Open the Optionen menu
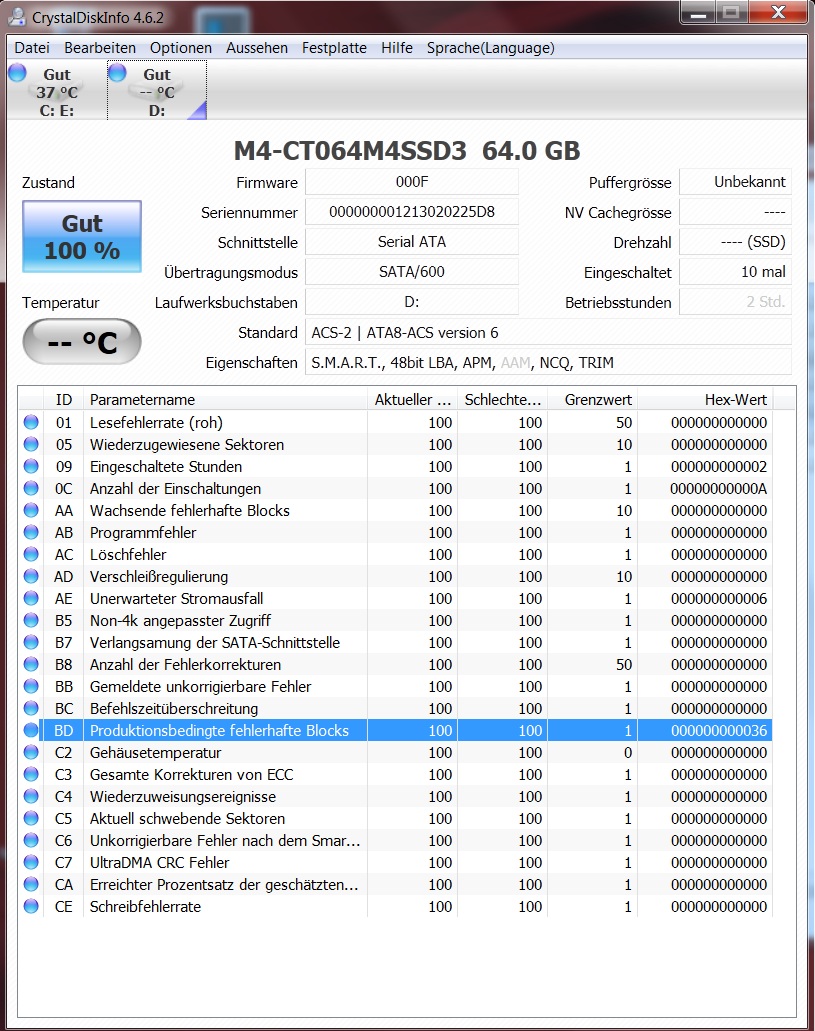Viewport: 815px width, 1031px height. 181,48
